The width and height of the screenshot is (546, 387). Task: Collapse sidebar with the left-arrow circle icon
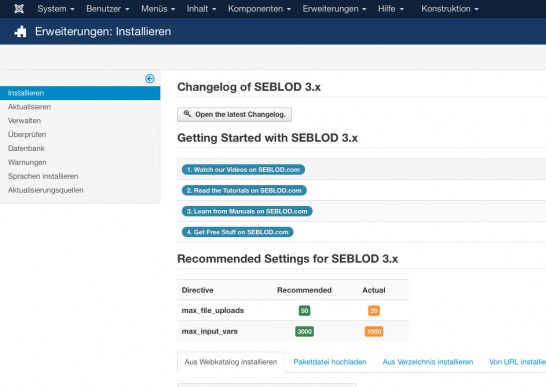pos(150,79)
